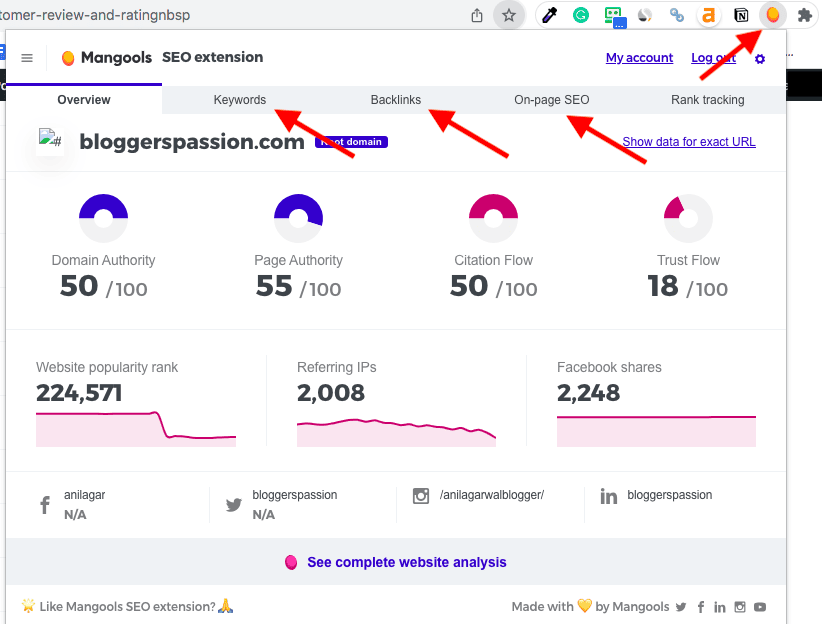Click the 2,248 Facebook shares value
The image size is (822, 624).
[x=588, y=393]
